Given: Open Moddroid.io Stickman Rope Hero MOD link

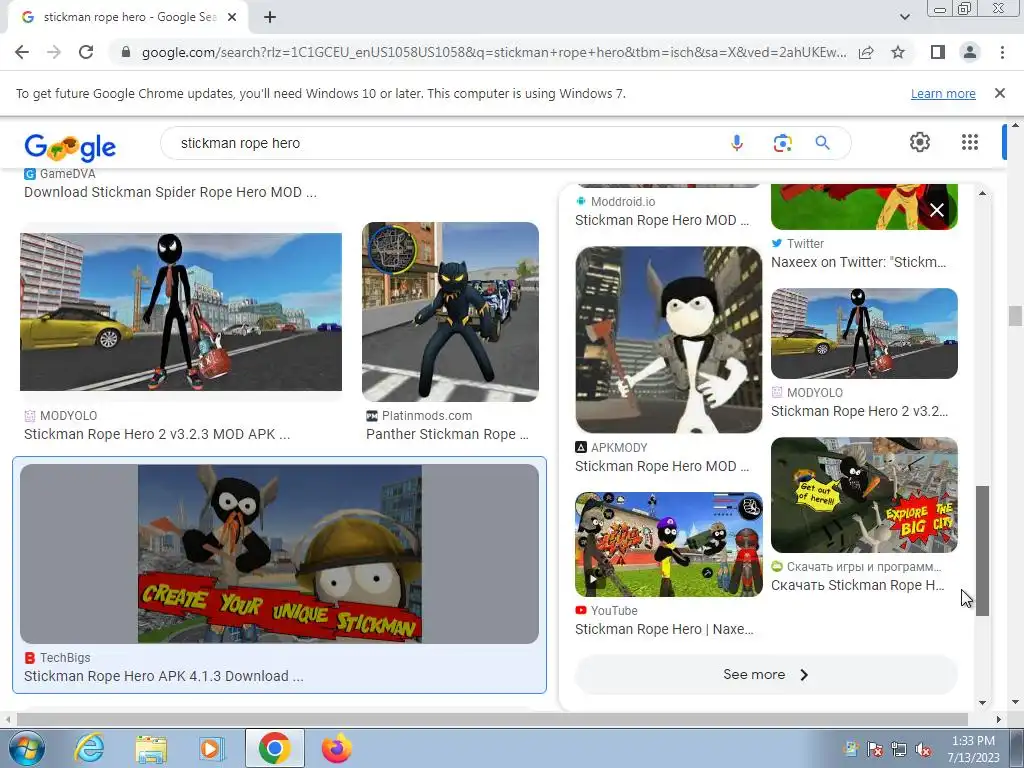Looking at the screenshot, I should [x=662, y=220].
